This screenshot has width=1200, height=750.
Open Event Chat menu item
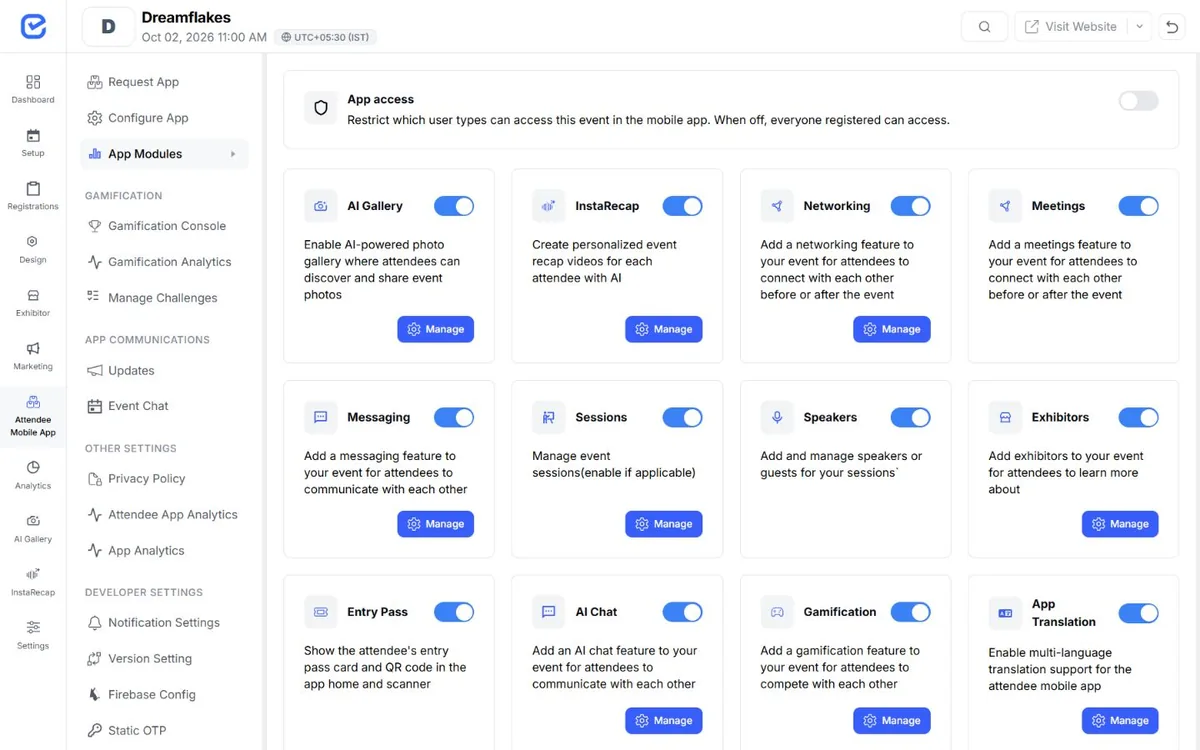(x=164, y=406)
